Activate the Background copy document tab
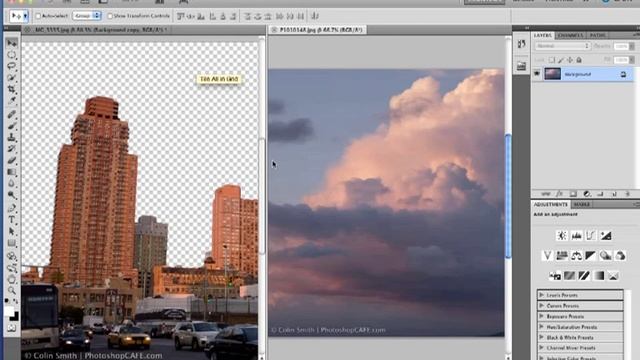640x360 pixels. (96, 30)
